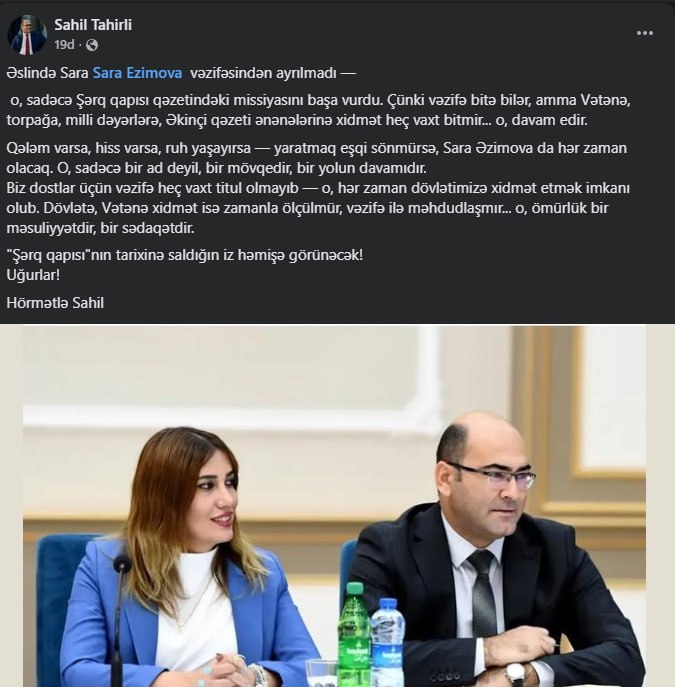Click the blue-capped water bottle in photo
675x687 pixels.
[x=387, y=642]
